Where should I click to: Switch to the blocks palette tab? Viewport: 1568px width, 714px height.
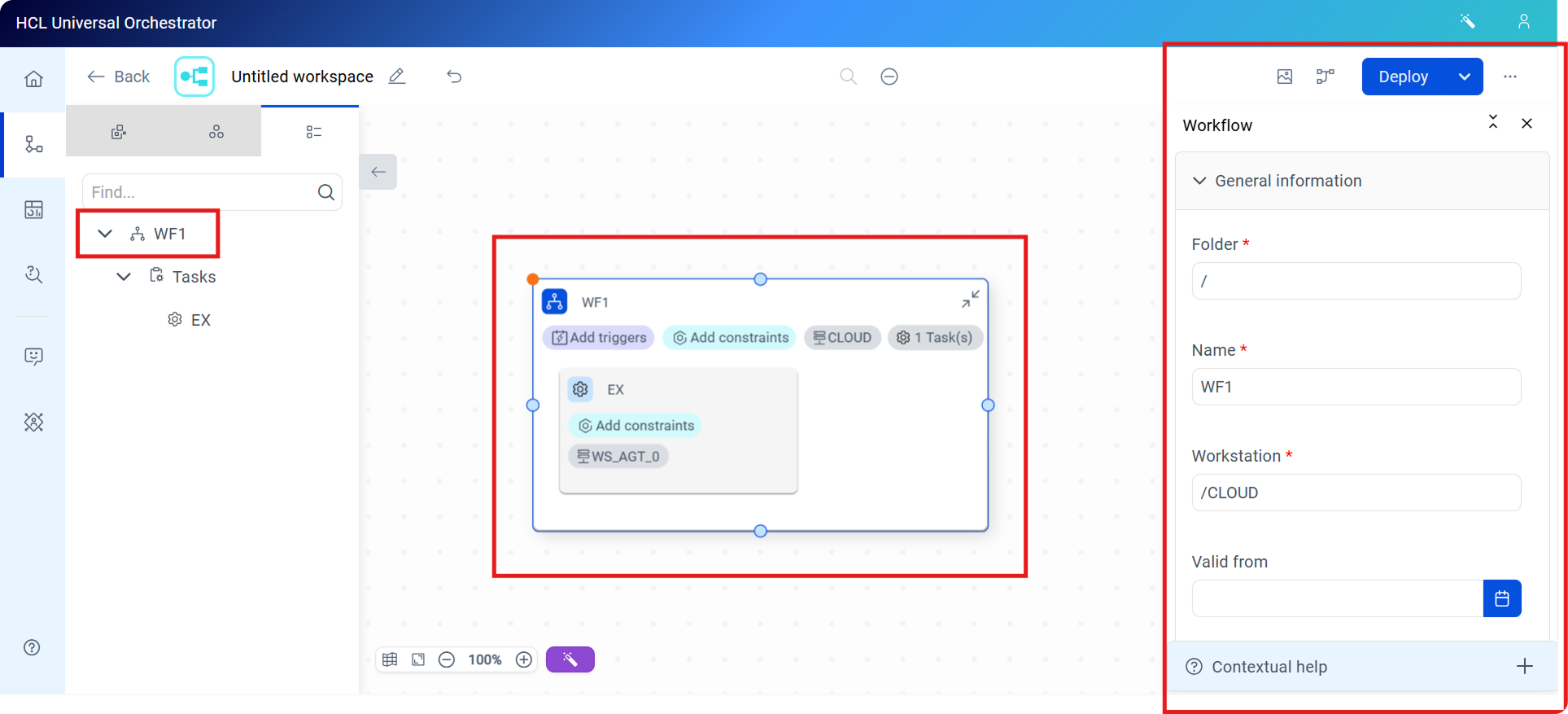(119, 132)
